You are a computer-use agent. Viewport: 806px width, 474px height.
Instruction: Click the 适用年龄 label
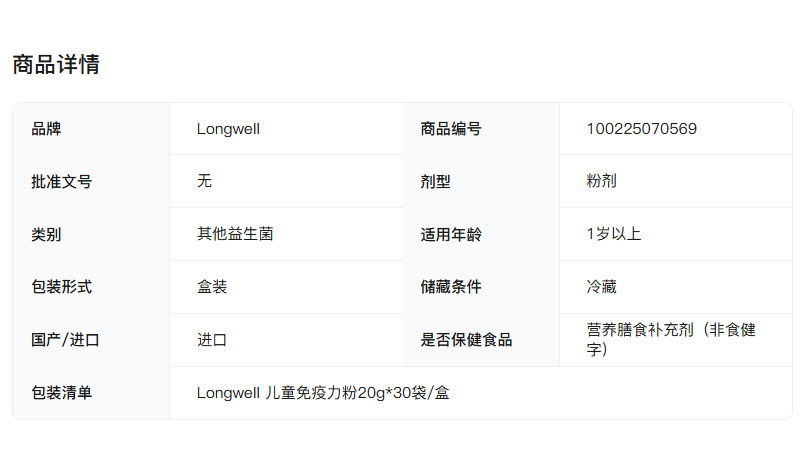pyautogui.click(x=451, y=235)
